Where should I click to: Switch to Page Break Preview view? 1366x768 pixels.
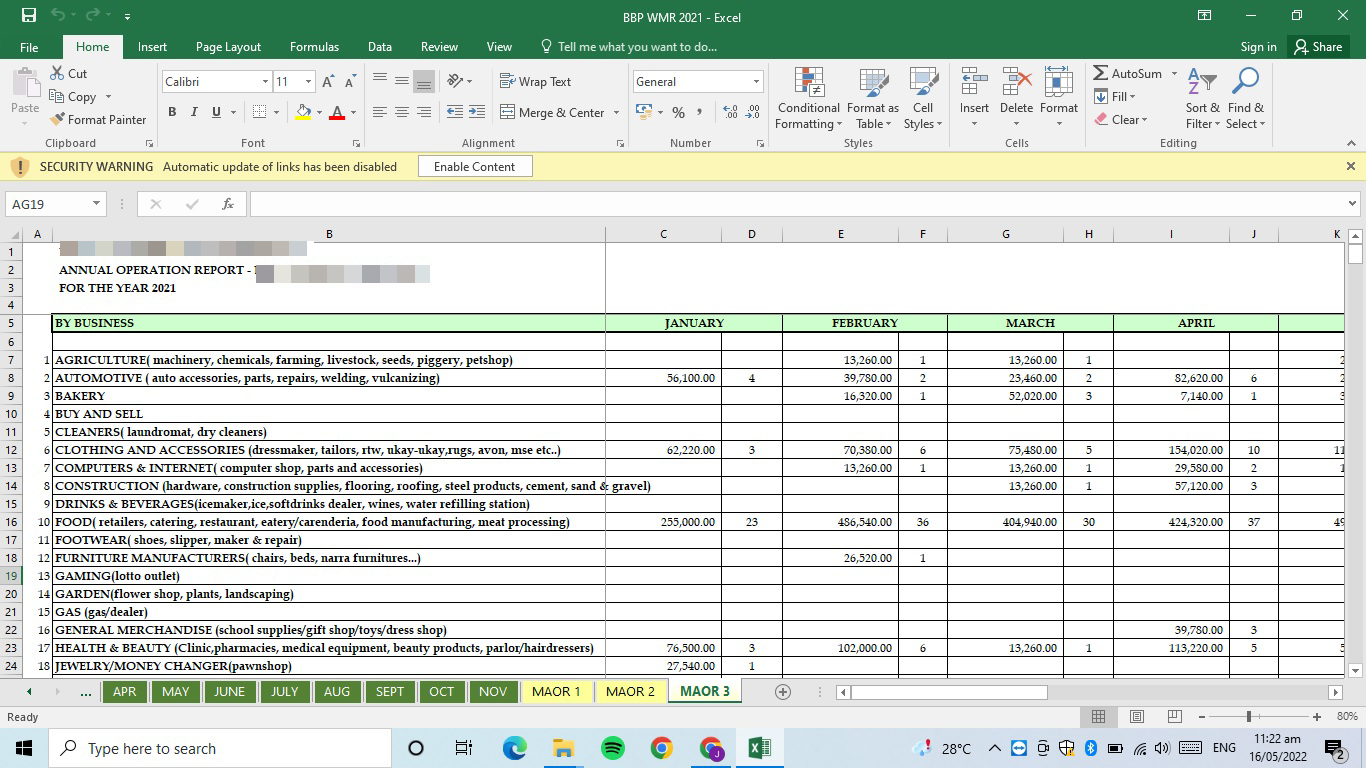coord(1175,717)
